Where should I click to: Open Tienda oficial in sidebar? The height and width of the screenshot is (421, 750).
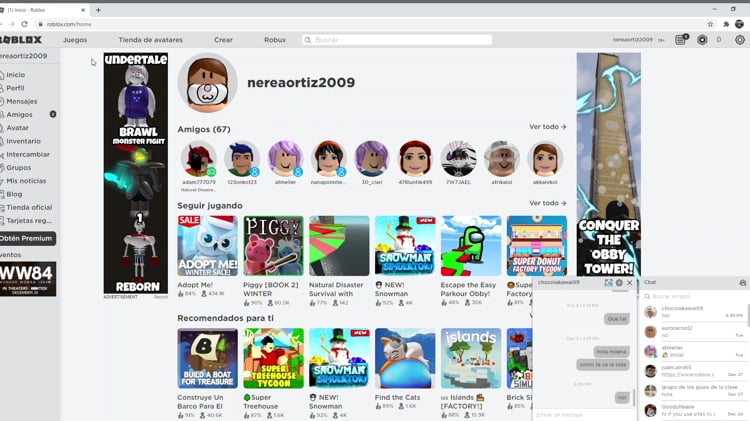29,207
